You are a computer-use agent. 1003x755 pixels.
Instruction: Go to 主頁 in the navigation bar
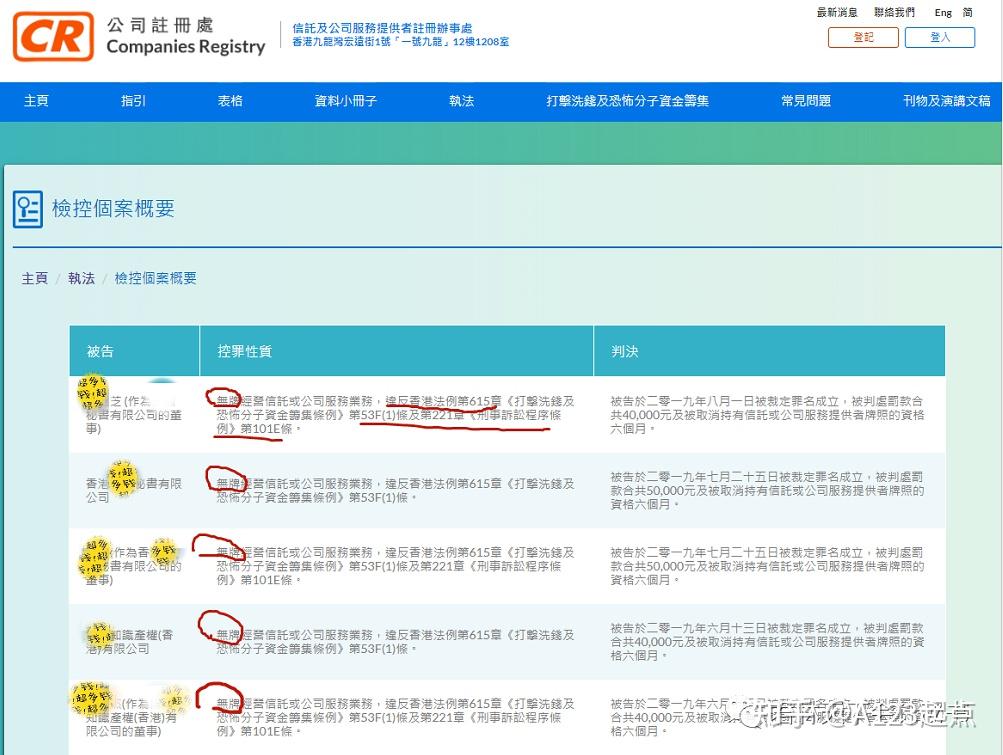pyautogui.click(x=36, y=101)
